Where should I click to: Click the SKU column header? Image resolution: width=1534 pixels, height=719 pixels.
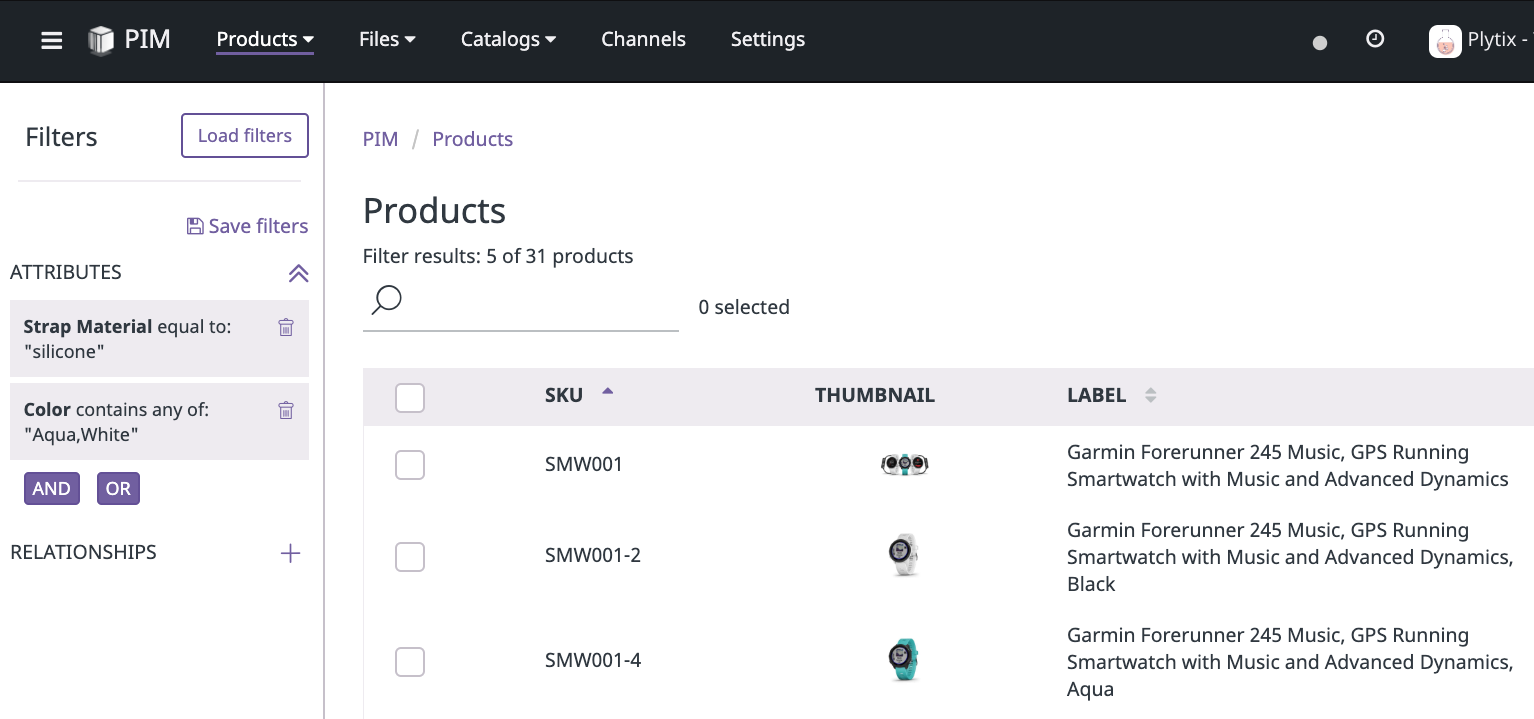(564, 395)
